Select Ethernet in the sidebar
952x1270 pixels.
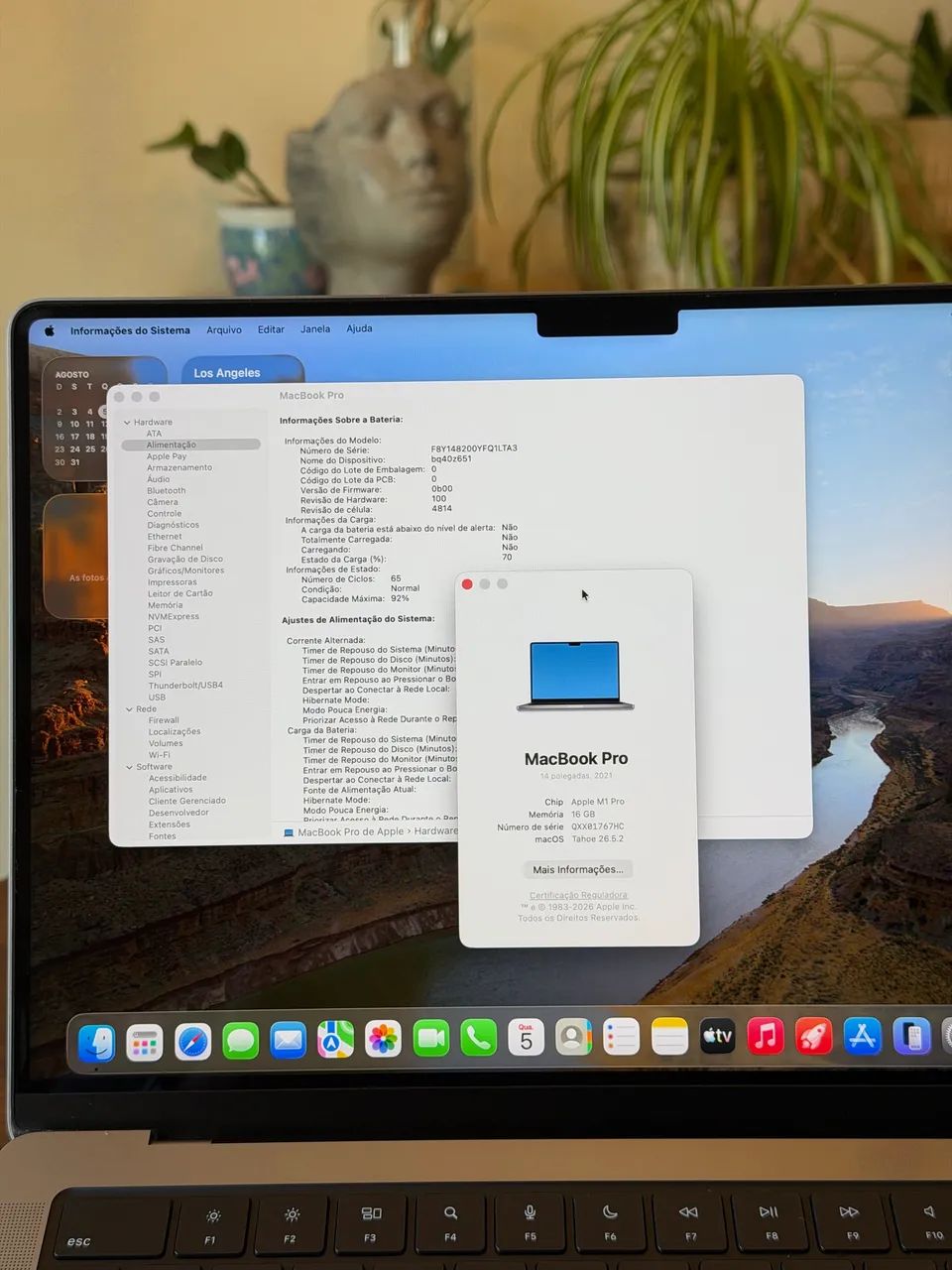pos(165,537)
